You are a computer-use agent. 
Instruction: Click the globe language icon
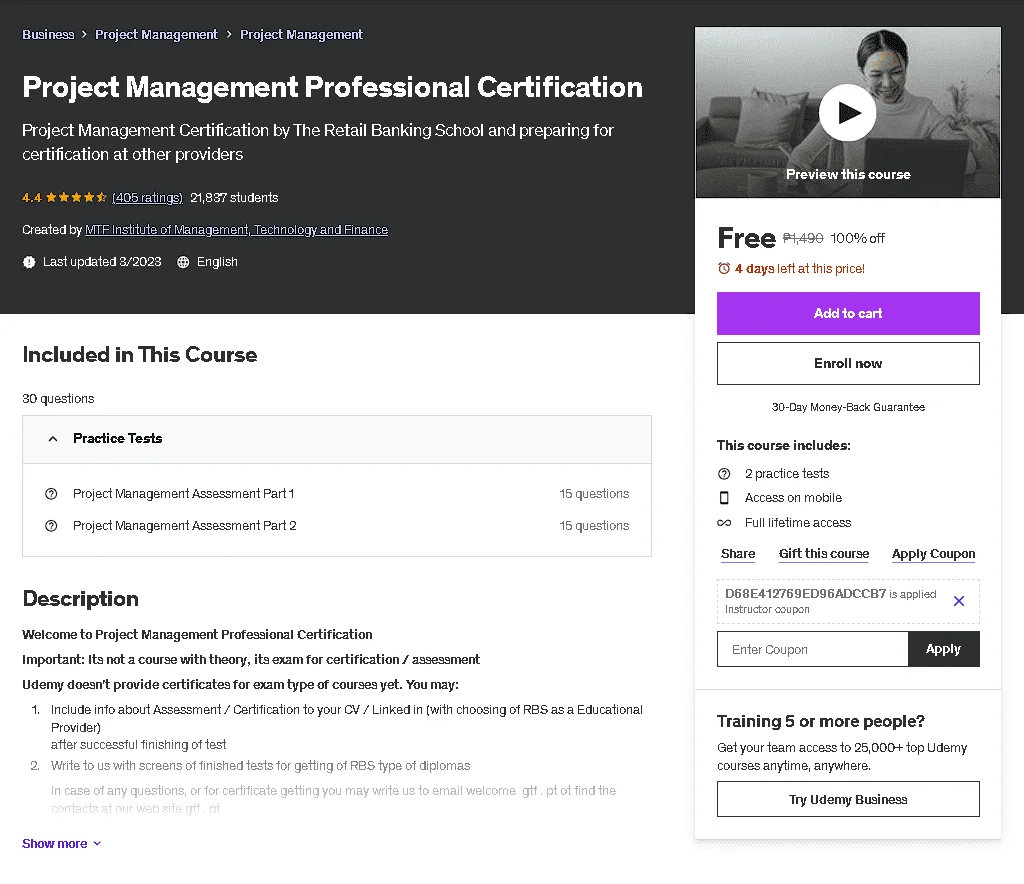tap(183, 262)
